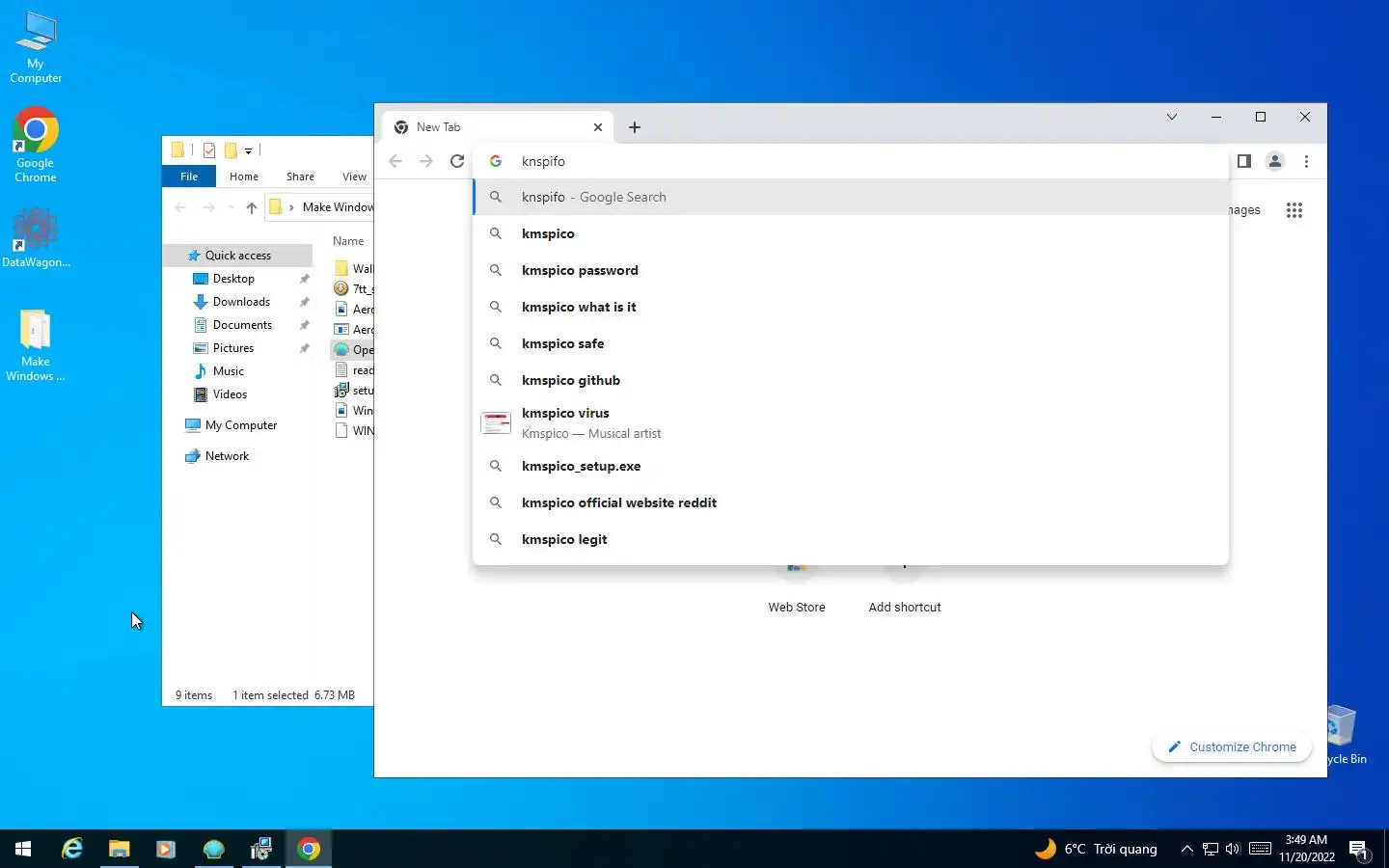The height and width of the screenshot is (868, 1389).
Task: Open Google Chrome desktop shortcut
Action: pos(36,145)
